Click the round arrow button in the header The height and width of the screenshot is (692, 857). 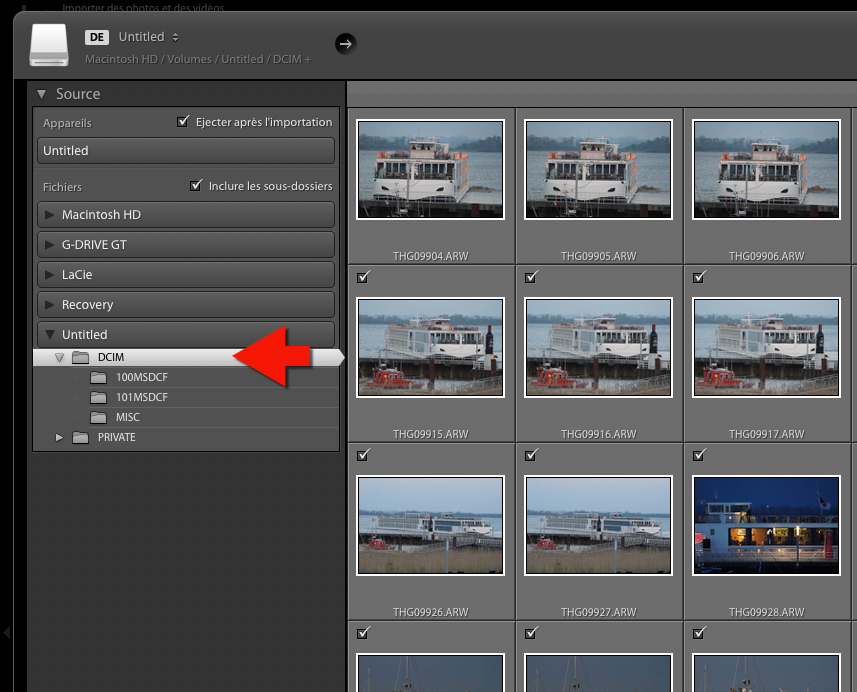(x=345, y=44)
